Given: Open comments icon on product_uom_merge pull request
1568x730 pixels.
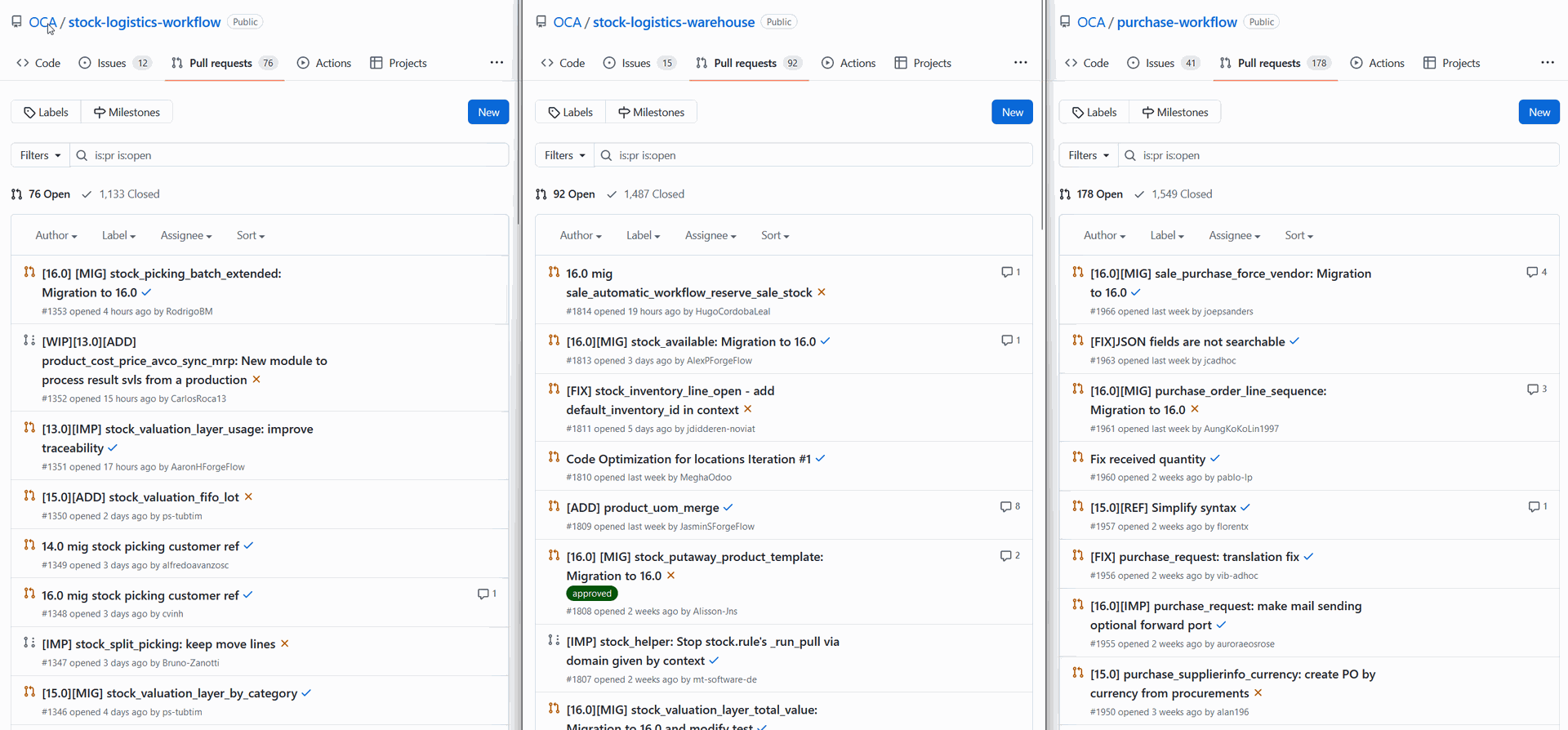Looking at the screenshot, I should (1005, 507).
